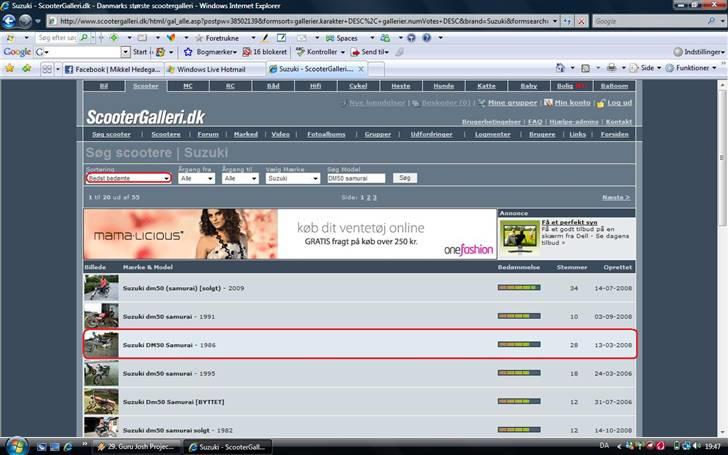Open the Forum navigation menu item
Screen dimensions: 728x455
click(207, 134)
